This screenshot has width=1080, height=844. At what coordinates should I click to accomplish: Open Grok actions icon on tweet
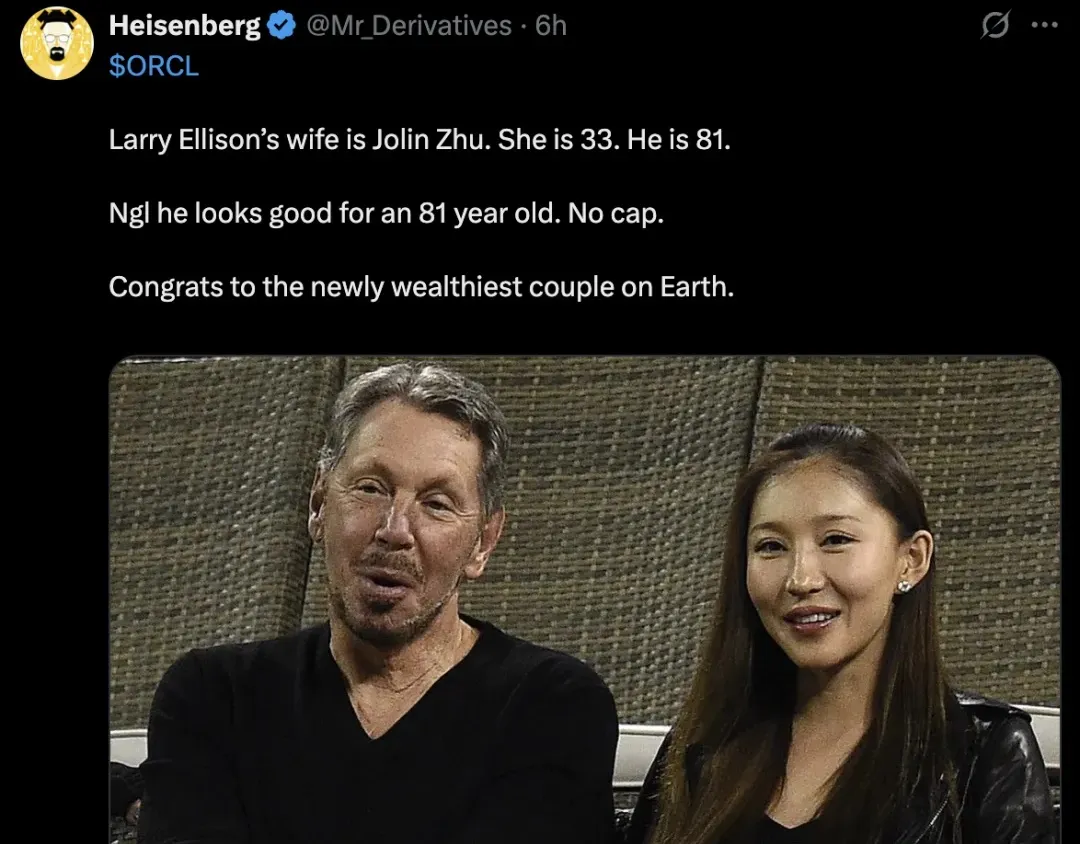point(995,27)
